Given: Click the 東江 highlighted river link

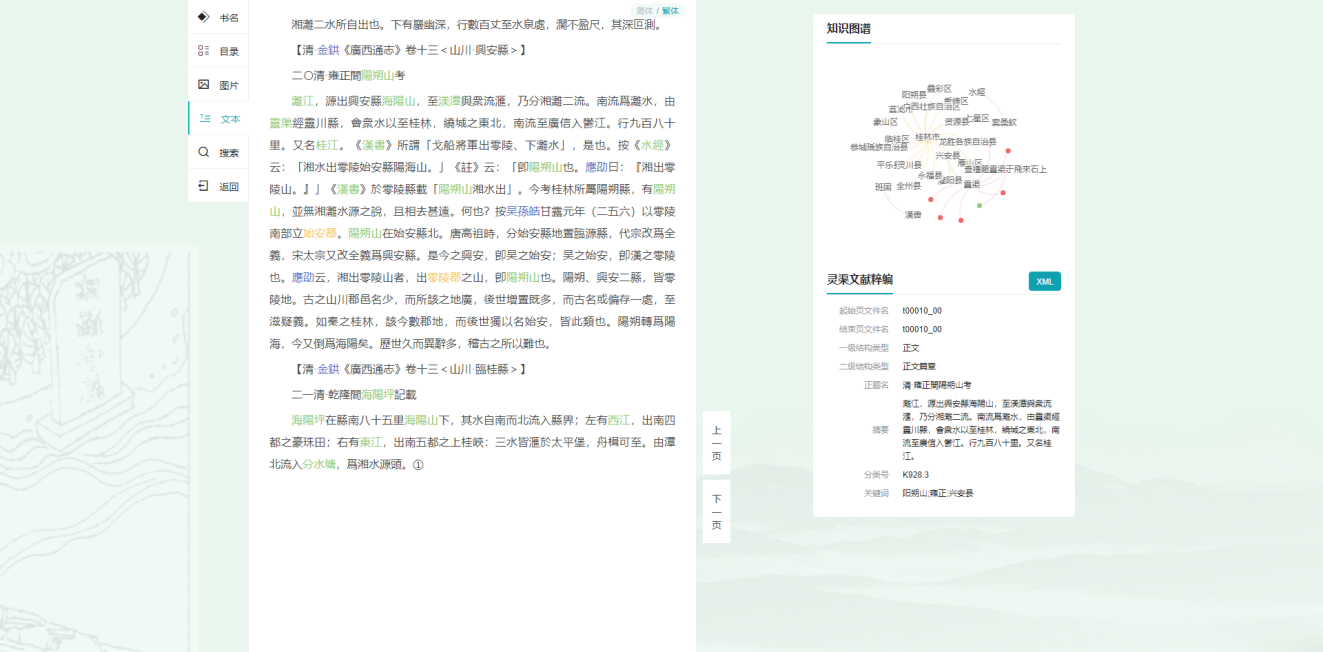Looking at the screenshot, I should click(x=371, y=443).
